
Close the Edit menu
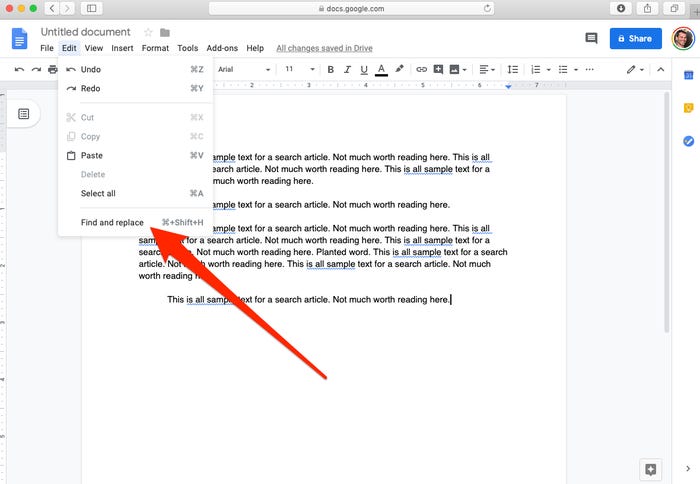[69, 48]
